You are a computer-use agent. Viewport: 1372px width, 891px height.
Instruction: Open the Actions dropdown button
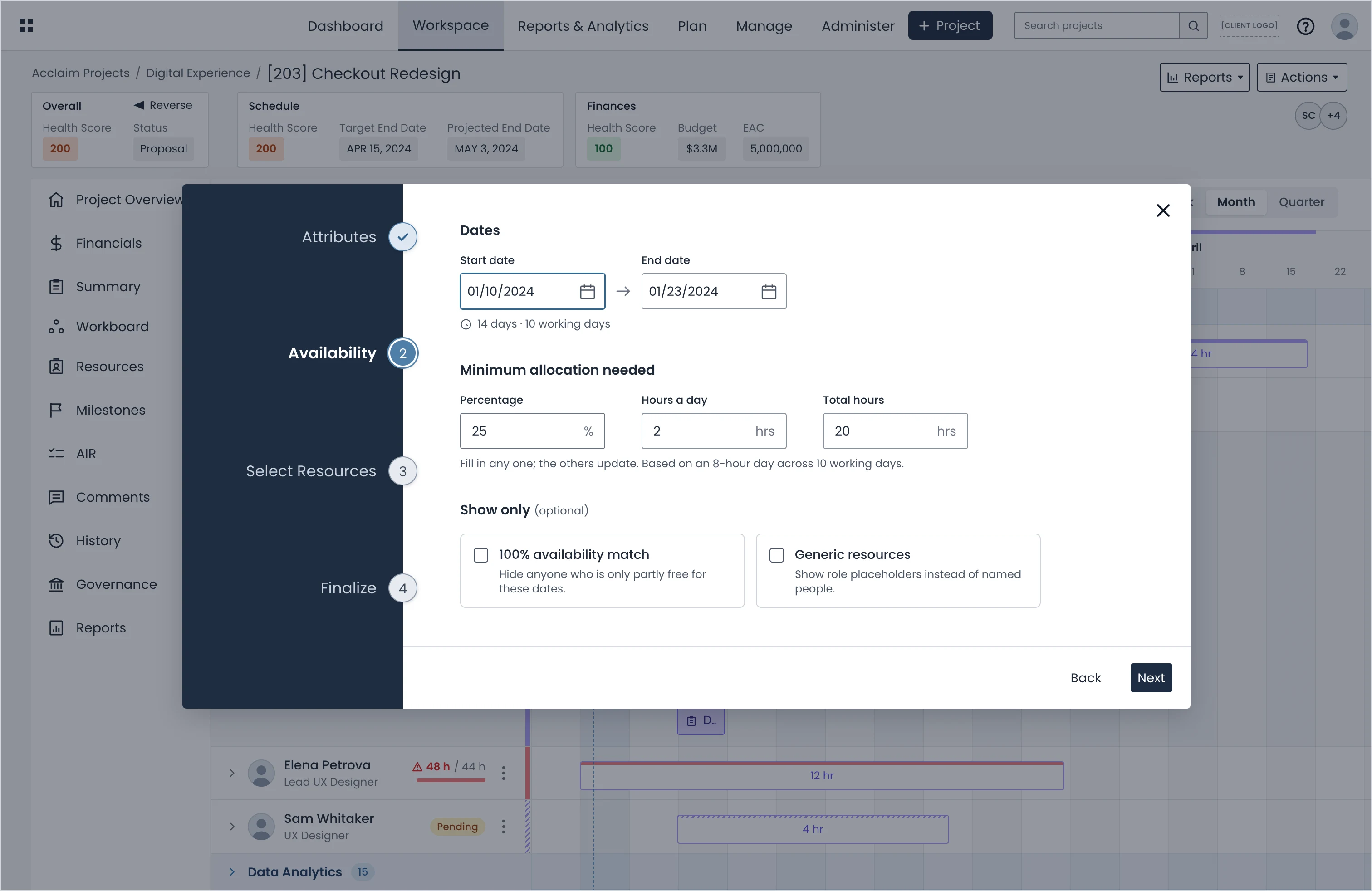pyautogui.click(x=1301, y=77)
